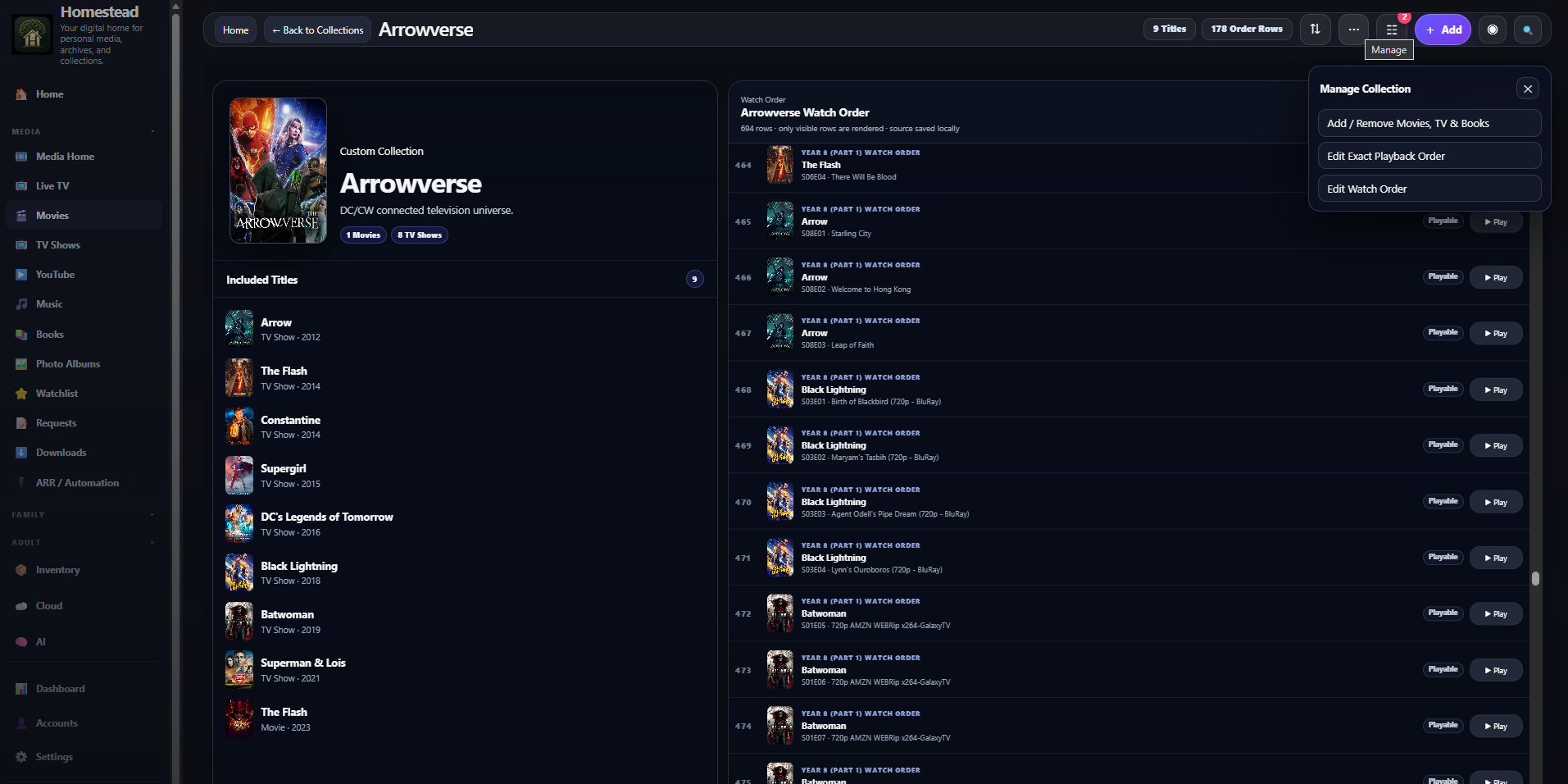Open ARR / Automation in the sidebar
This screenshot has width=1568, height=784.
(x=77, y=483)
